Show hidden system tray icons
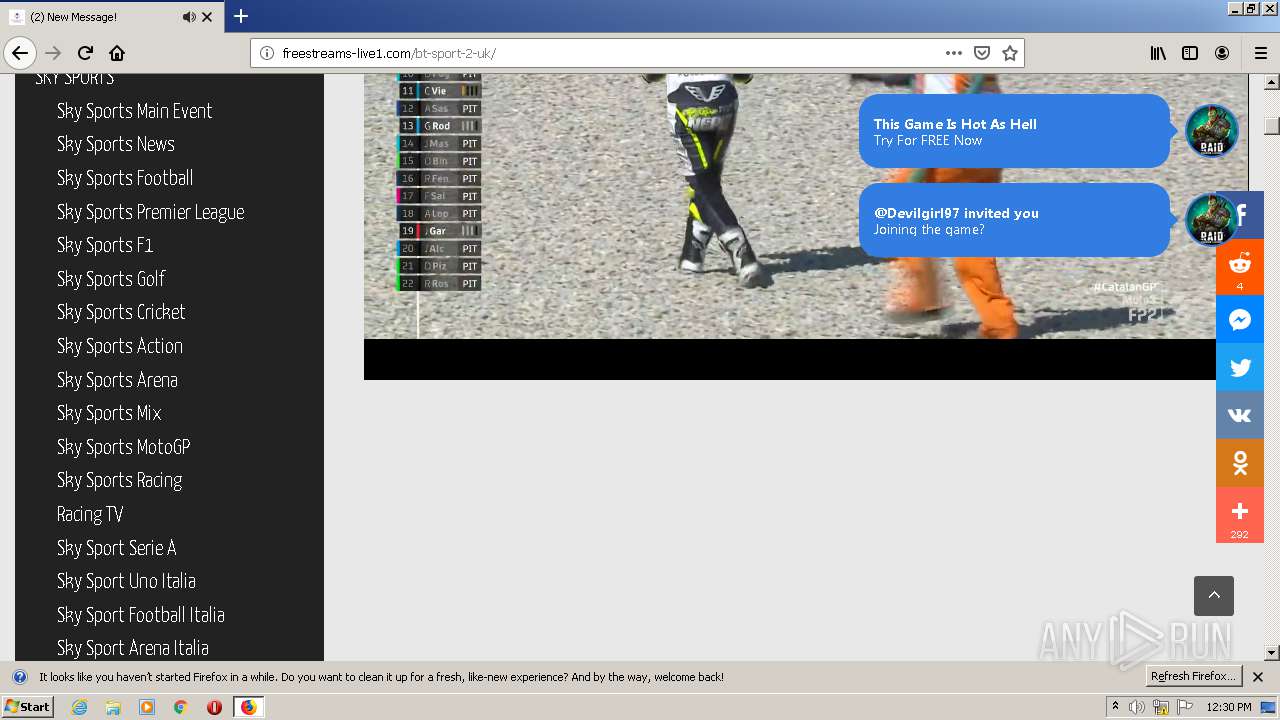 (x=1115, y=707)
